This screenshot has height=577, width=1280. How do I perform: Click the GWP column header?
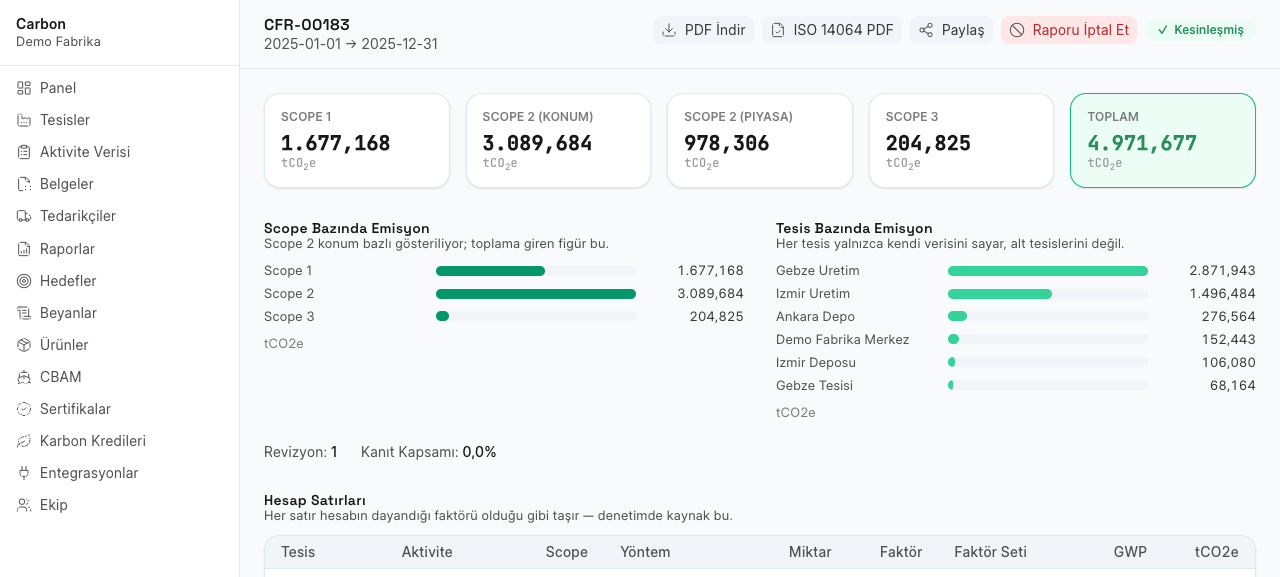[x=1130, y=552]
